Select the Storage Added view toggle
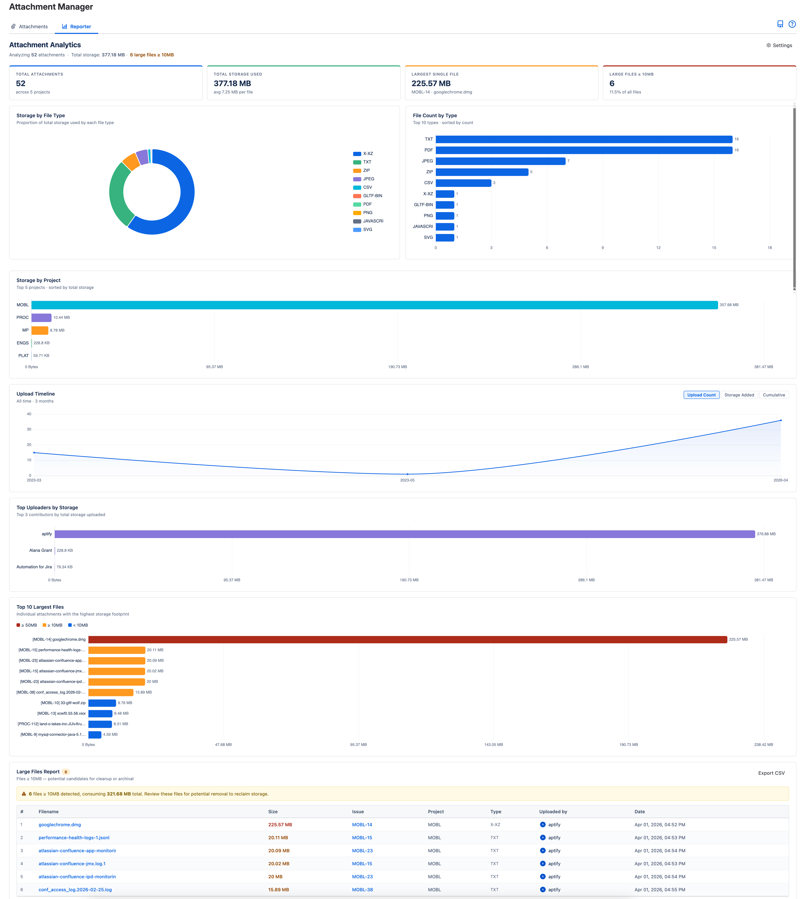Viewport: 807px width, 899px height. [738, 393]
